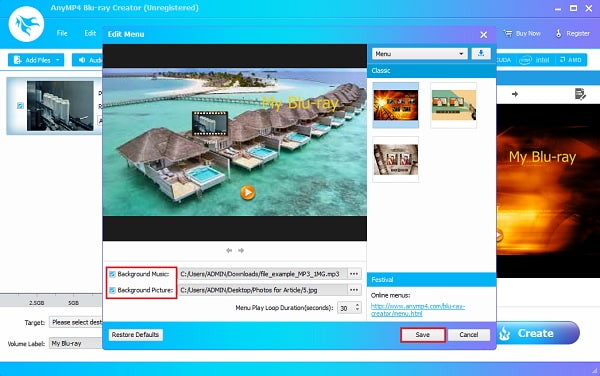Select the Festival category header
The height and width of the screenshot is (376, 600).
point(431,280)
